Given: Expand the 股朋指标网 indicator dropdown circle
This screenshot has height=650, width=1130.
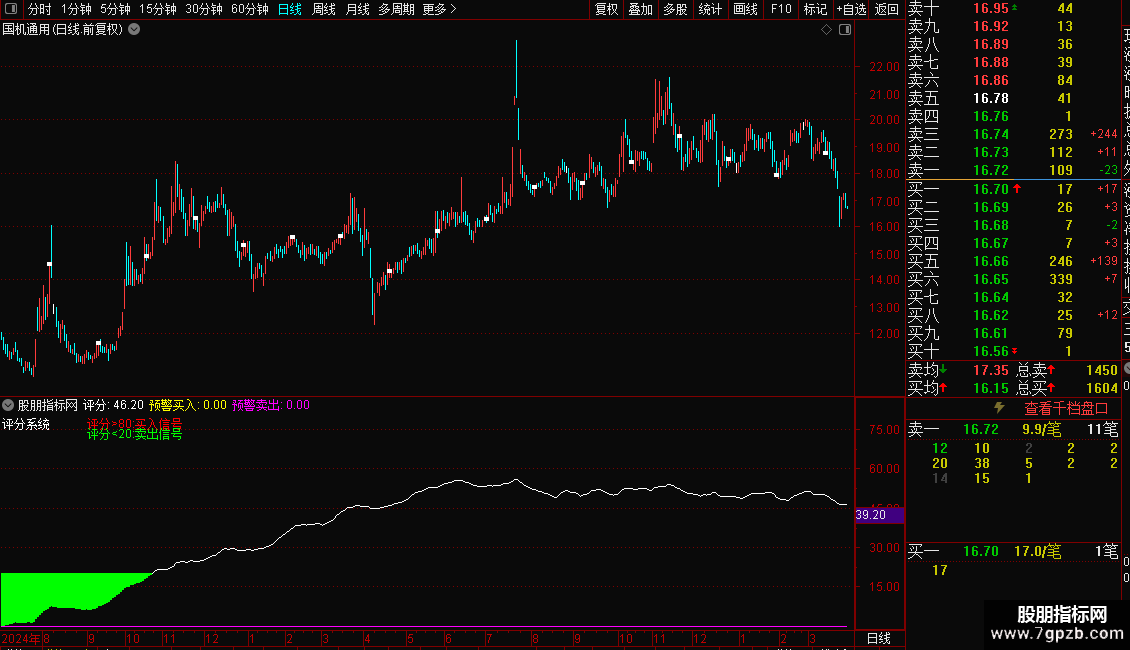Looking at the screenshot, I should point(8,406).
